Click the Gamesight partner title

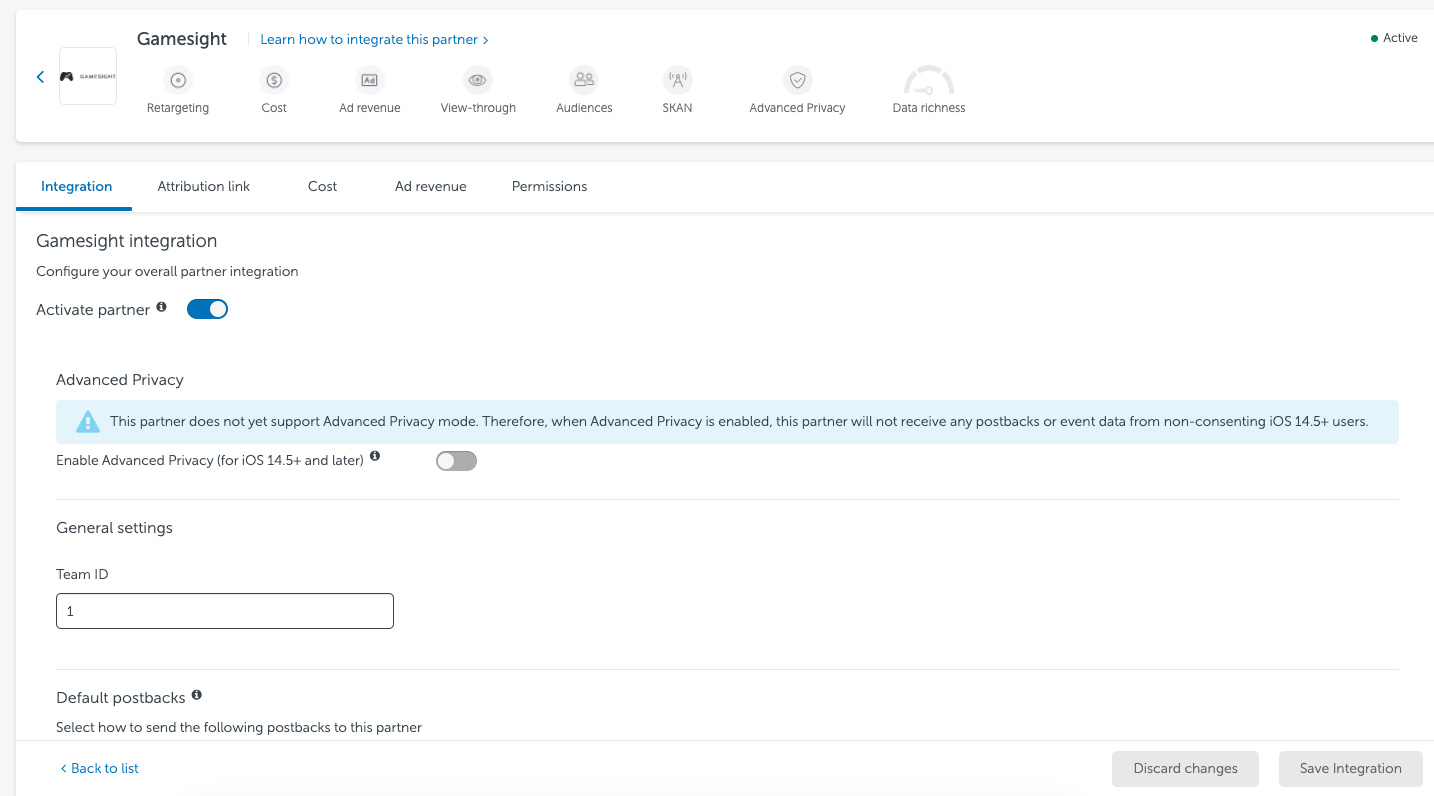coord(182,39)
